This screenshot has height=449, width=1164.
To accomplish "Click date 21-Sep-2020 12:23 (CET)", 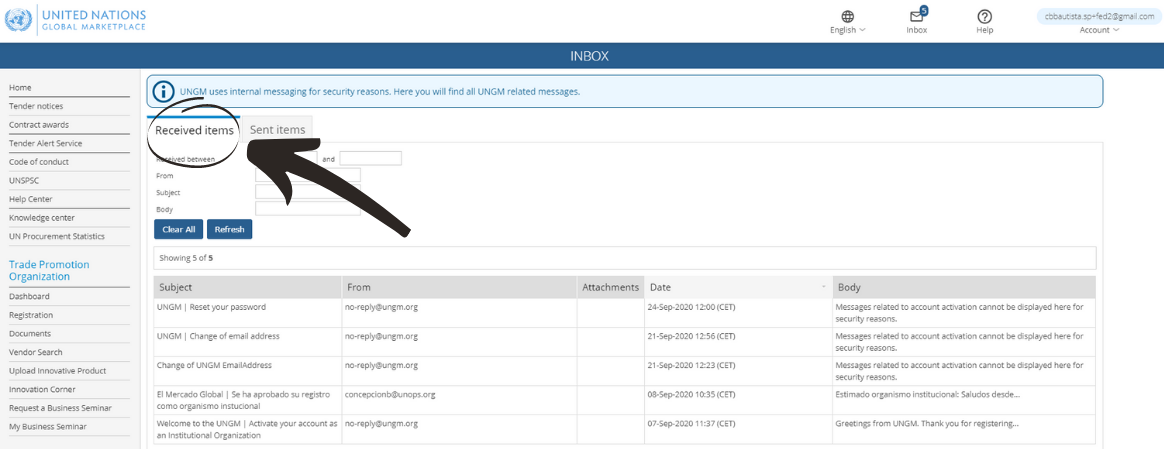I will point(691,365).
